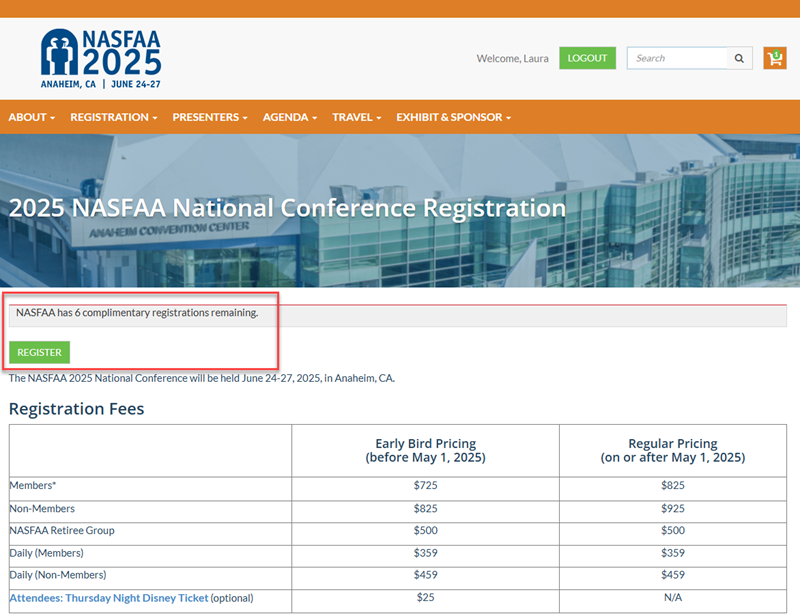Click the N/A cell in Regular Pricing

tap(673, 597)
